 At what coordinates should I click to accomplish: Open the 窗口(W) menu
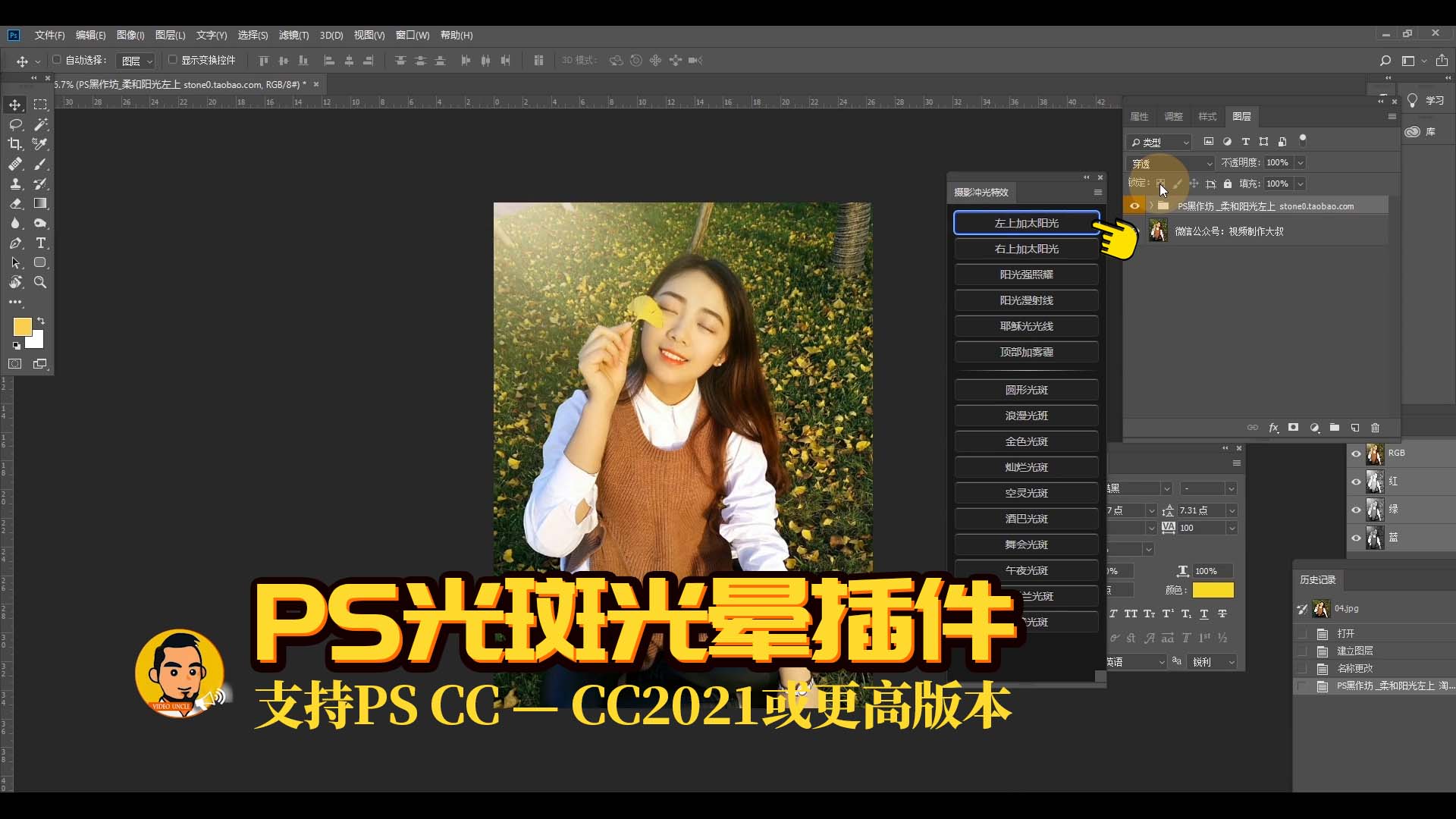tap(413, 36)
